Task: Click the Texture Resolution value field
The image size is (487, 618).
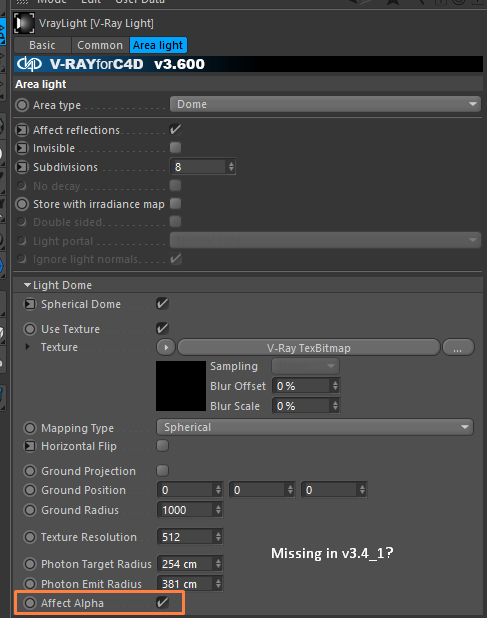Action: [x=186, y=537]
